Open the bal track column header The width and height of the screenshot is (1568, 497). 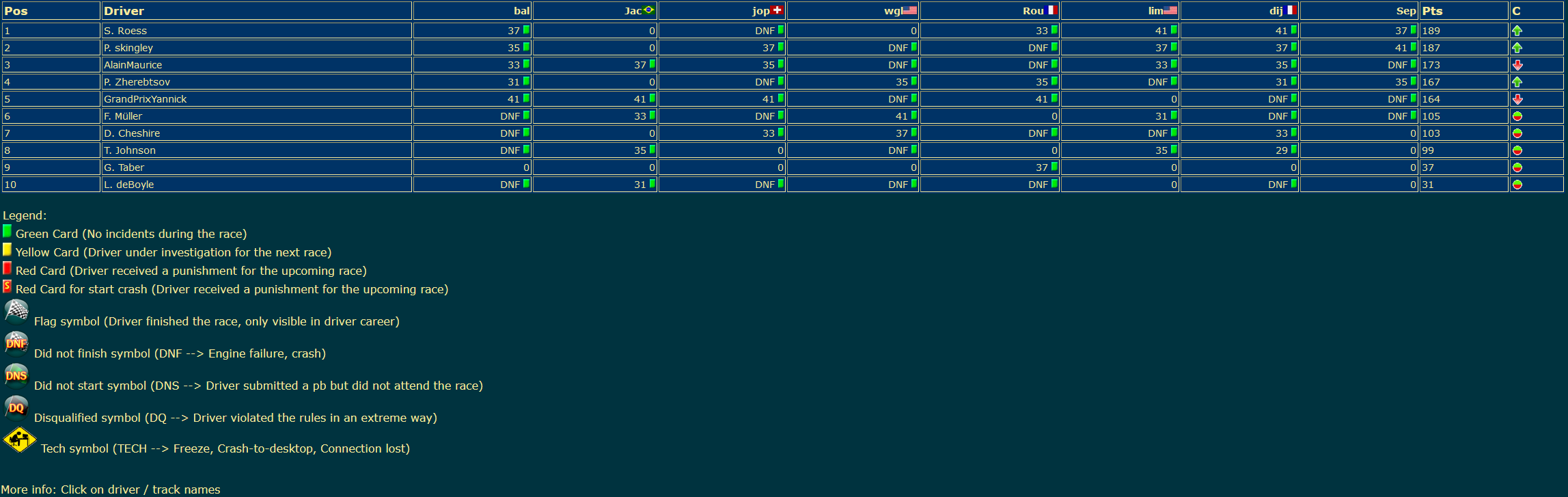[x=521, y=11]
